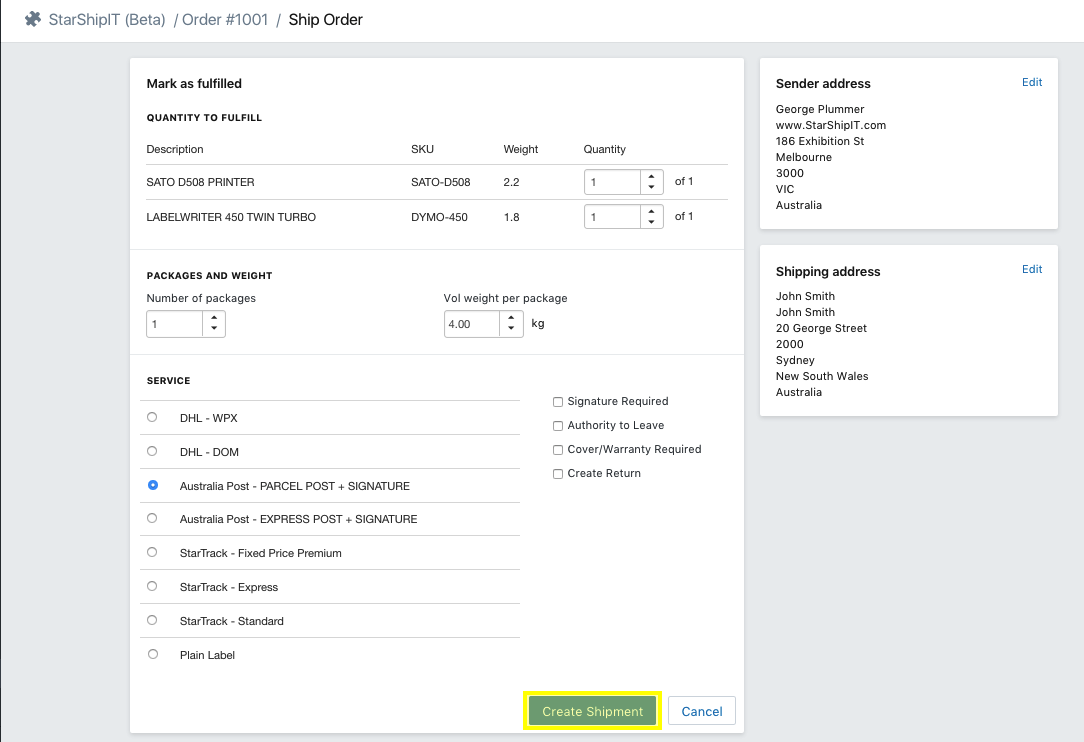The width and height of the screenshot is (1084, 742).
Task: Choose Australia Post PARCEL POST + SIGNATURE
Action: (153, 485)
